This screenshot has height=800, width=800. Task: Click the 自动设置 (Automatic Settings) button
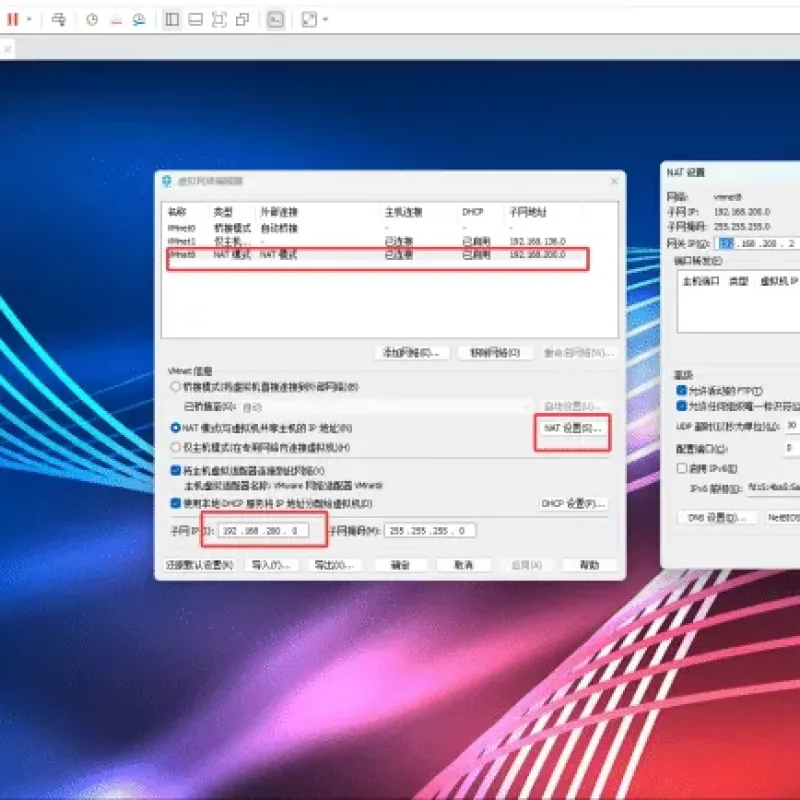pos(572,406)
